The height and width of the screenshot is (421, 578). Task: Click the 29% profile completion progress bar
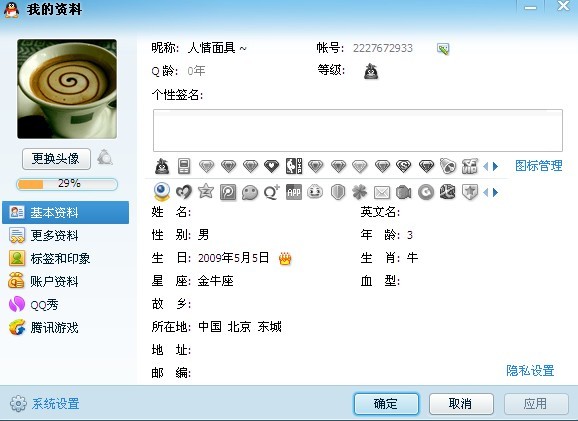pyautogui.click(x=67, y=184)
